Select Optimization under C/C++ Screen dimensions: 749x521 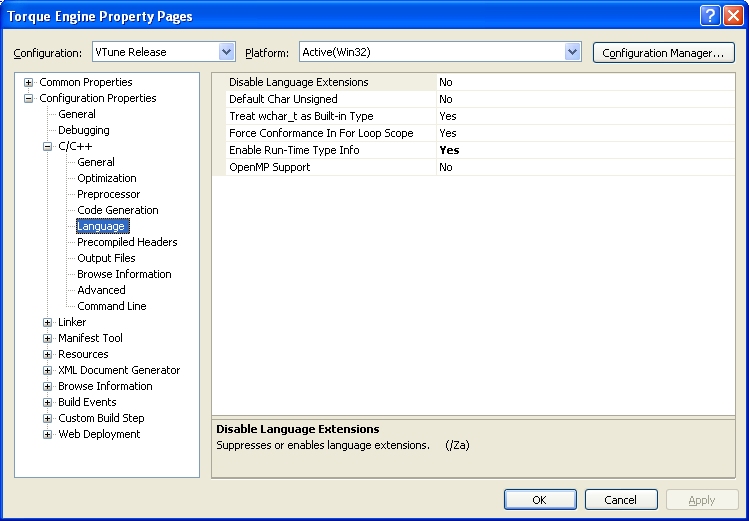point(108,178)
